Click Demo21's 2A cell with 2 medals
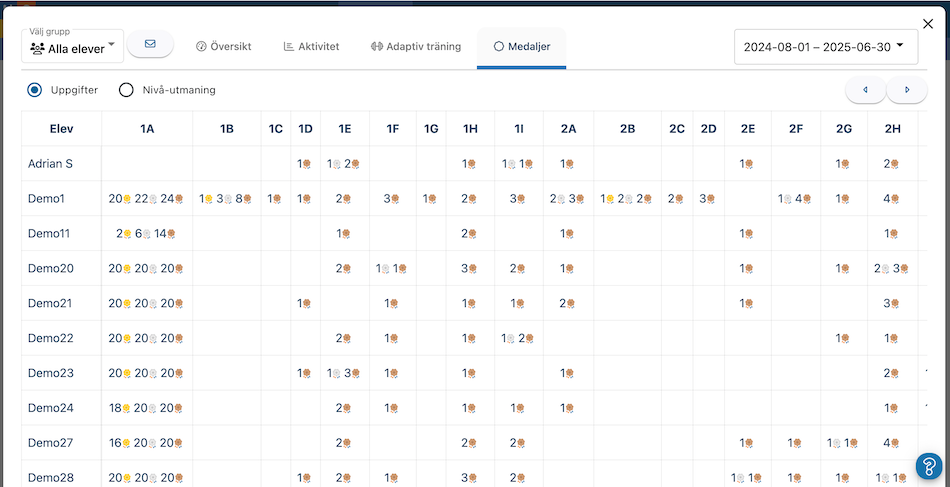The height and width of the screenshot is (487, 950). point(568,303)
